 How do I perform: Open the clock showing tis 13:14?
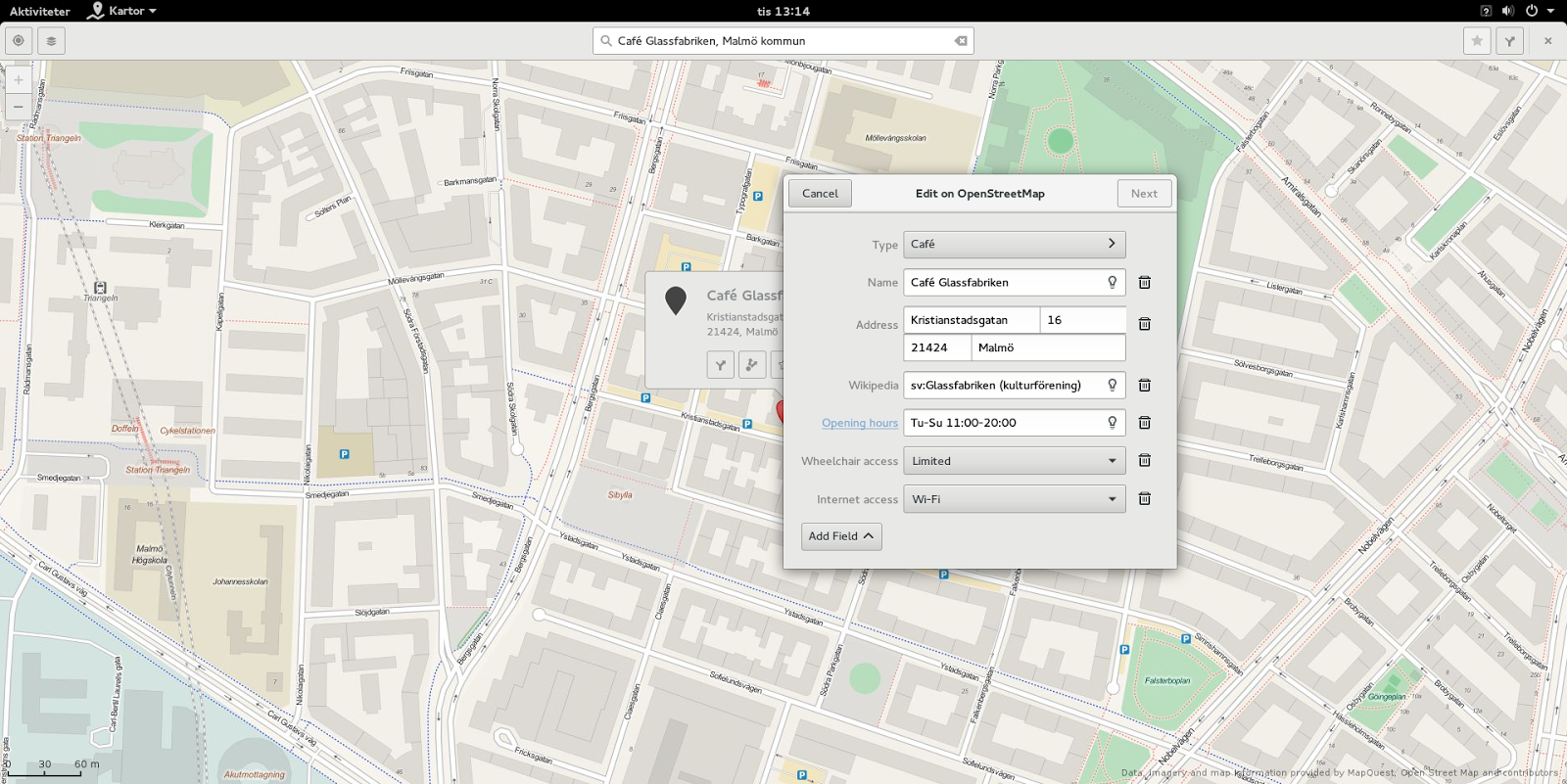tap(783, 11)
